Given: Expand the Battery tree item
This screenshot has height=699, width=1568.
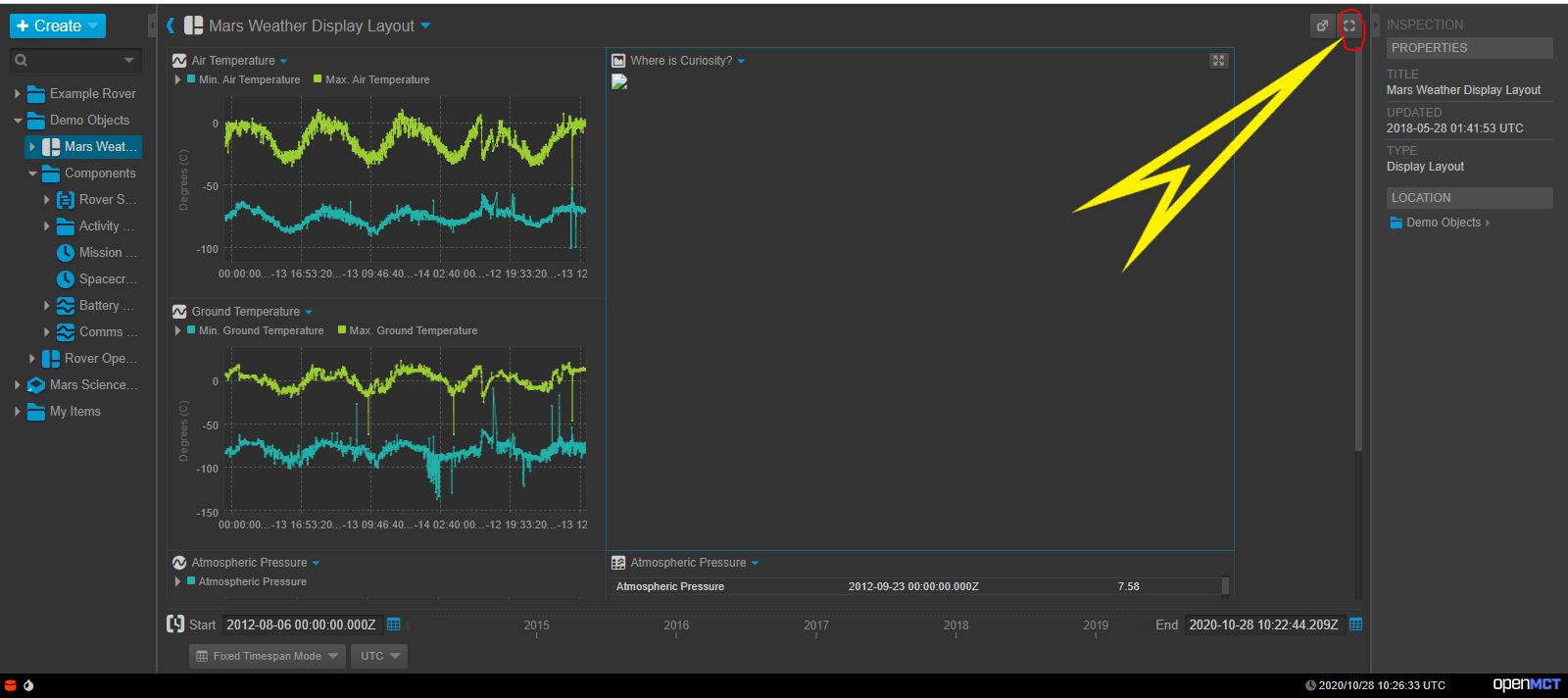Looking at the screenshot, I should (x=47, y=306).
